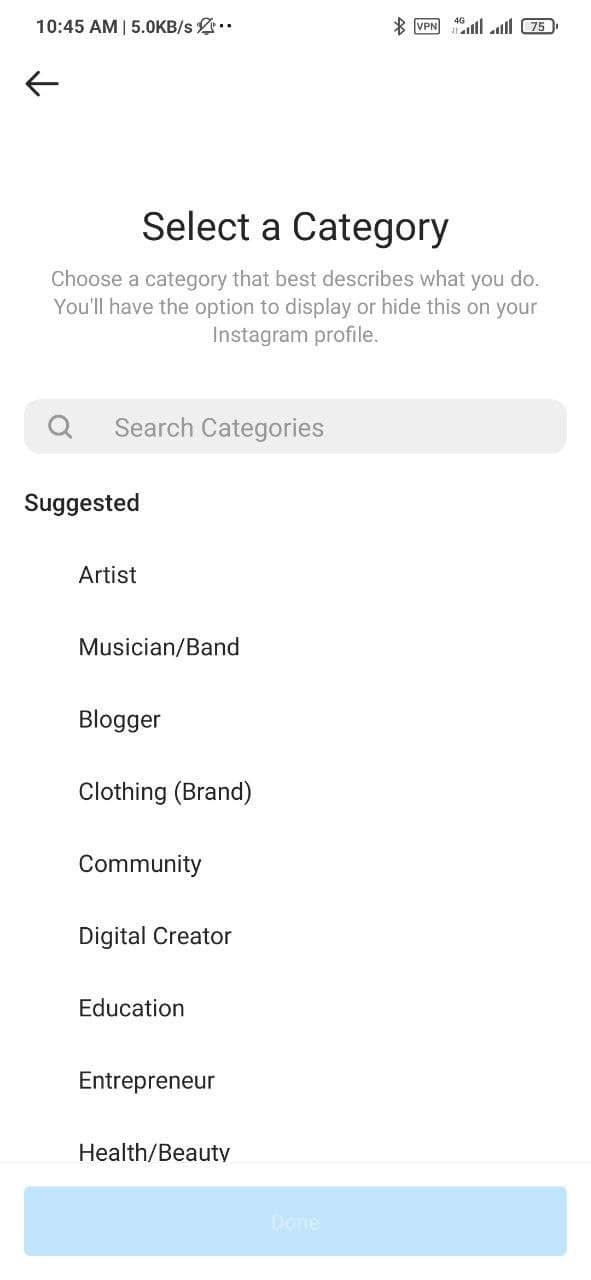
Task: Select the Community category
Action: tap(140, 864)
